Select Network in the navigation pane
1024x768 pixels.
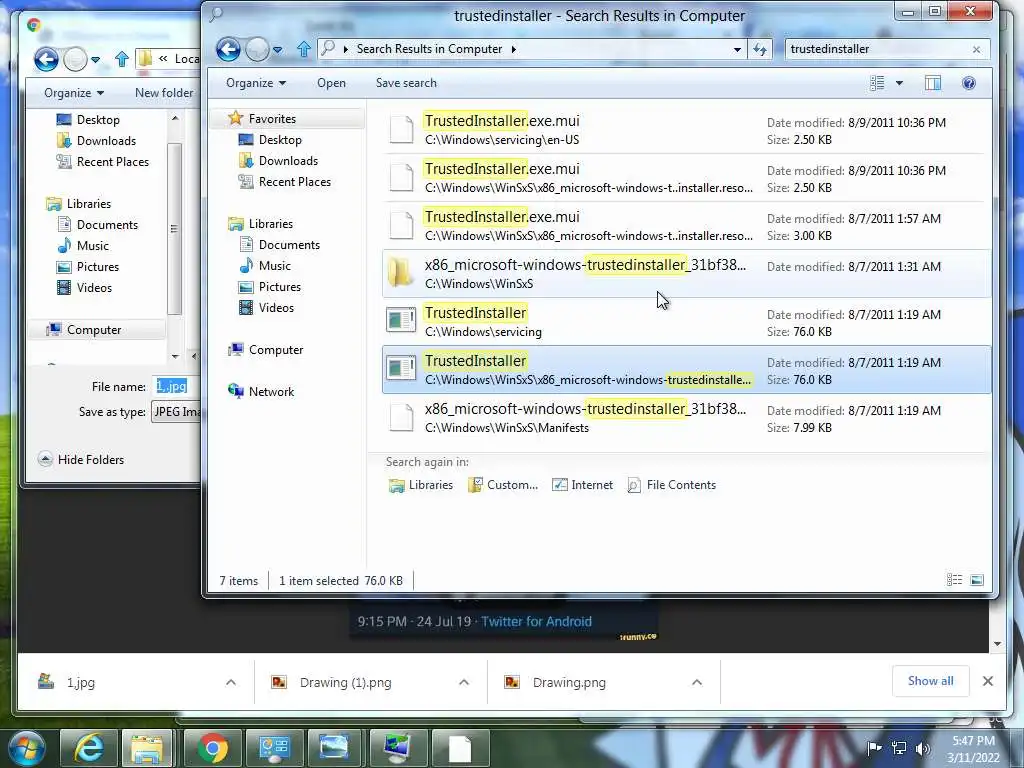click(271, 392)
